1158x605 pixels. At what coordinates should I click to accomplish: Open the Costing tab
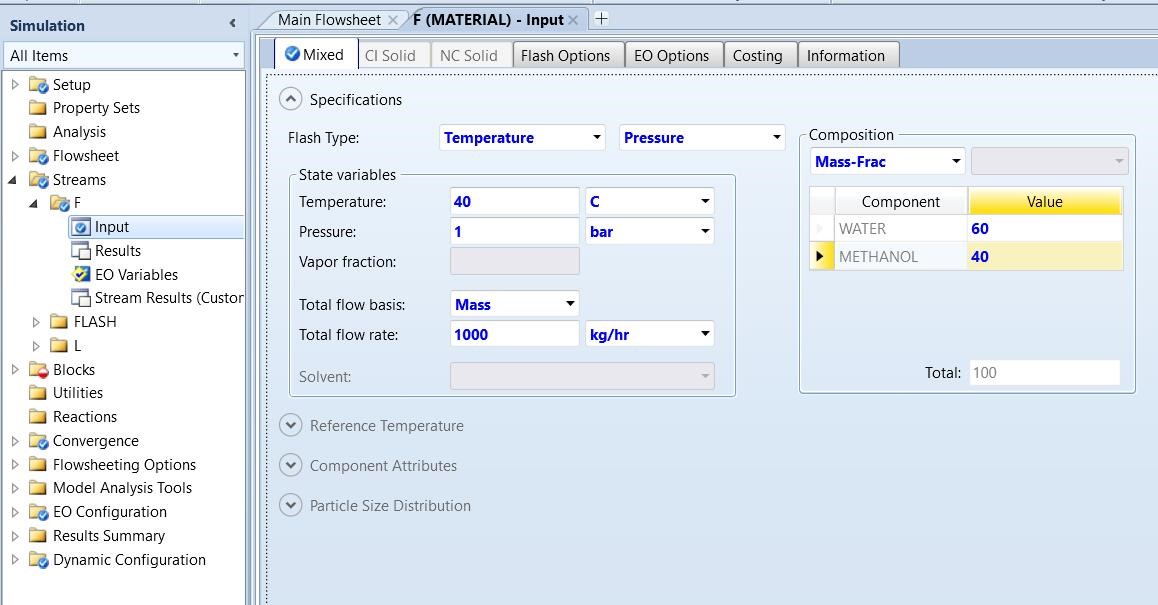[x=757, y=56]
